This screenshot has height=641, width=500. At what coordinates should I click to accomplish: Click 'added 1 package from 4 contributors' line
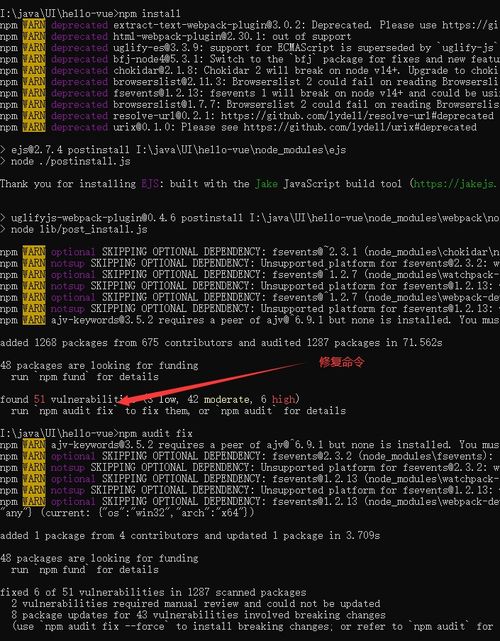click(x=190, y=536)
